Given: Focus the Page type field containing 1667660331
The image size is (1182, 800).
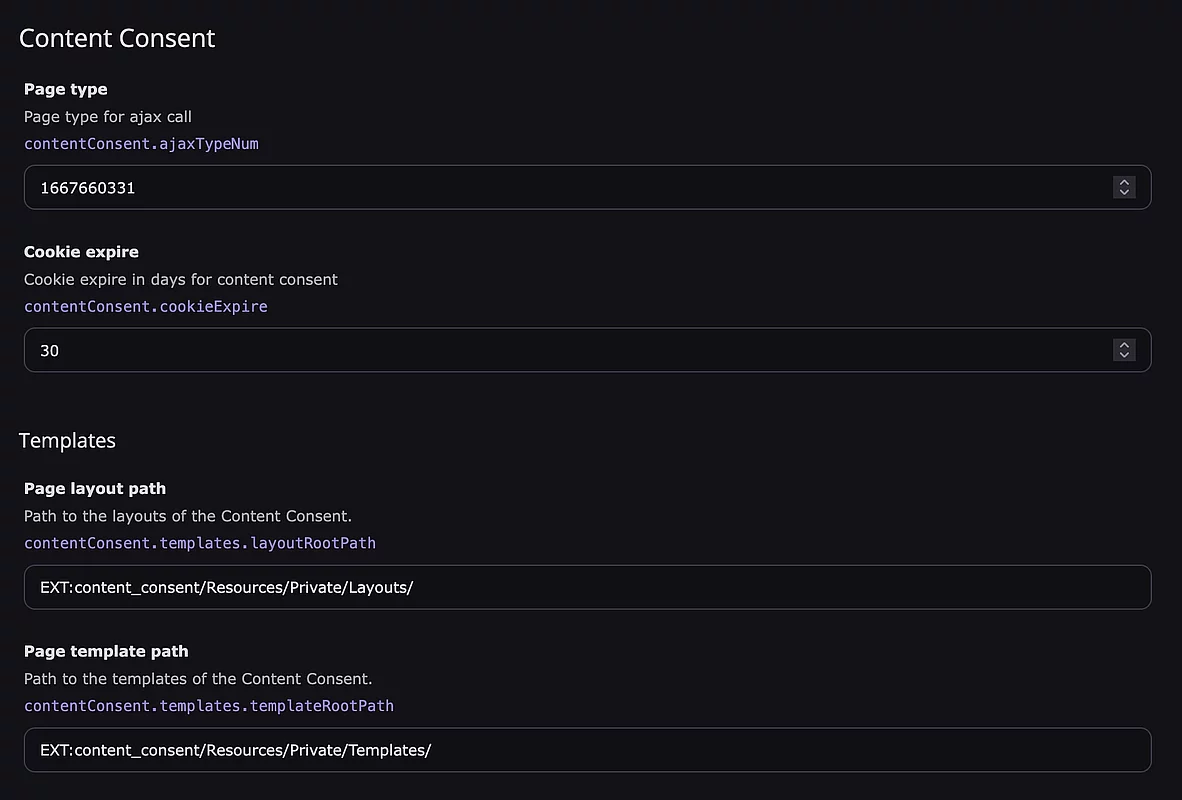Looking at the screenshot, I should [x=587, y=188].
